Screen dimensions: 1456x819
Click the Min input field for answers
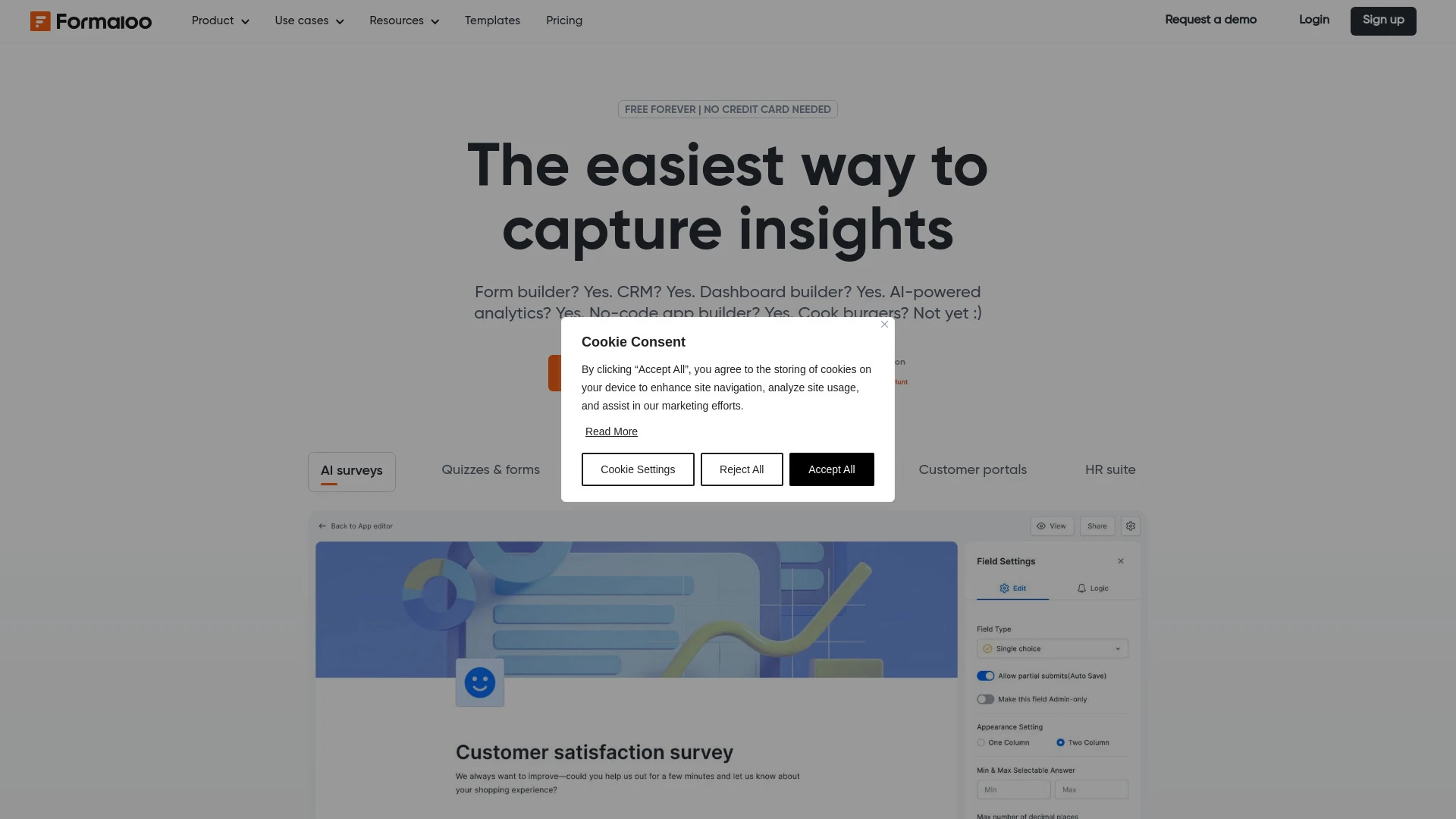(x=1013, y=789)
